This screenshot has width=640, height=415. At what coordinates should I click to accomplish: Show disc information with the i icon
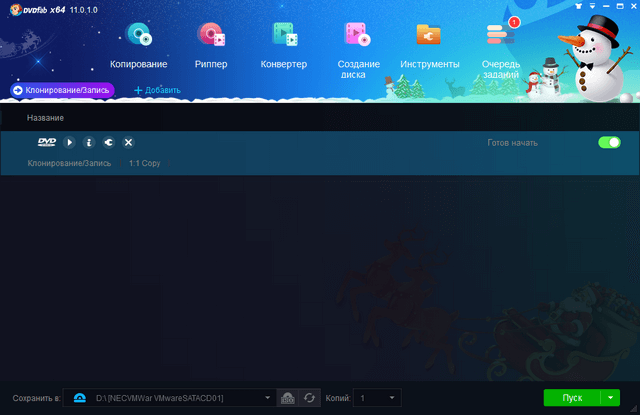(x=89, y=142)
